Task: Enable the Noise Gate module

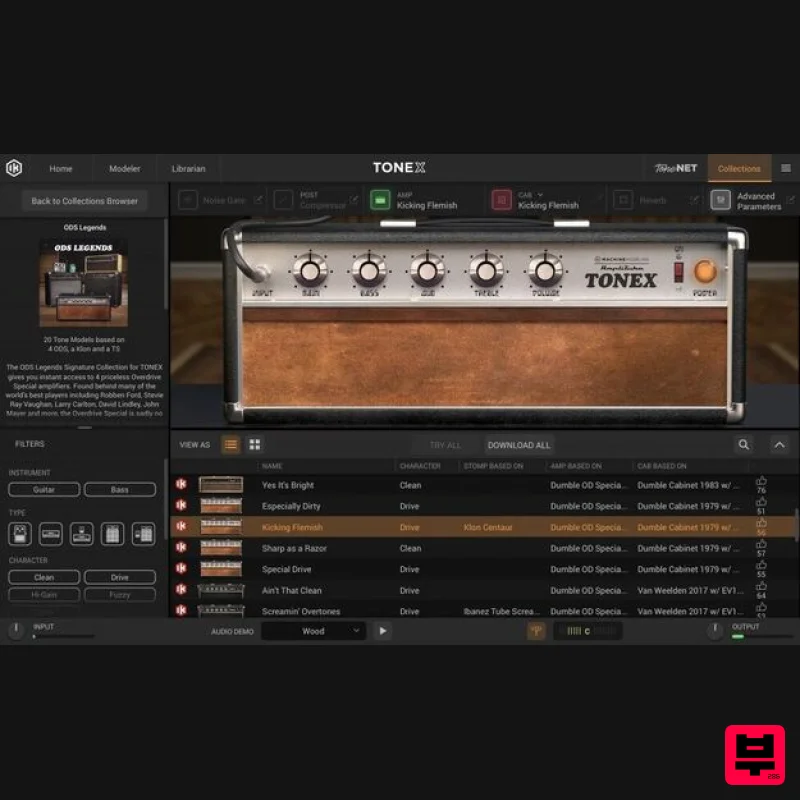Action: (x=188, y=200)
